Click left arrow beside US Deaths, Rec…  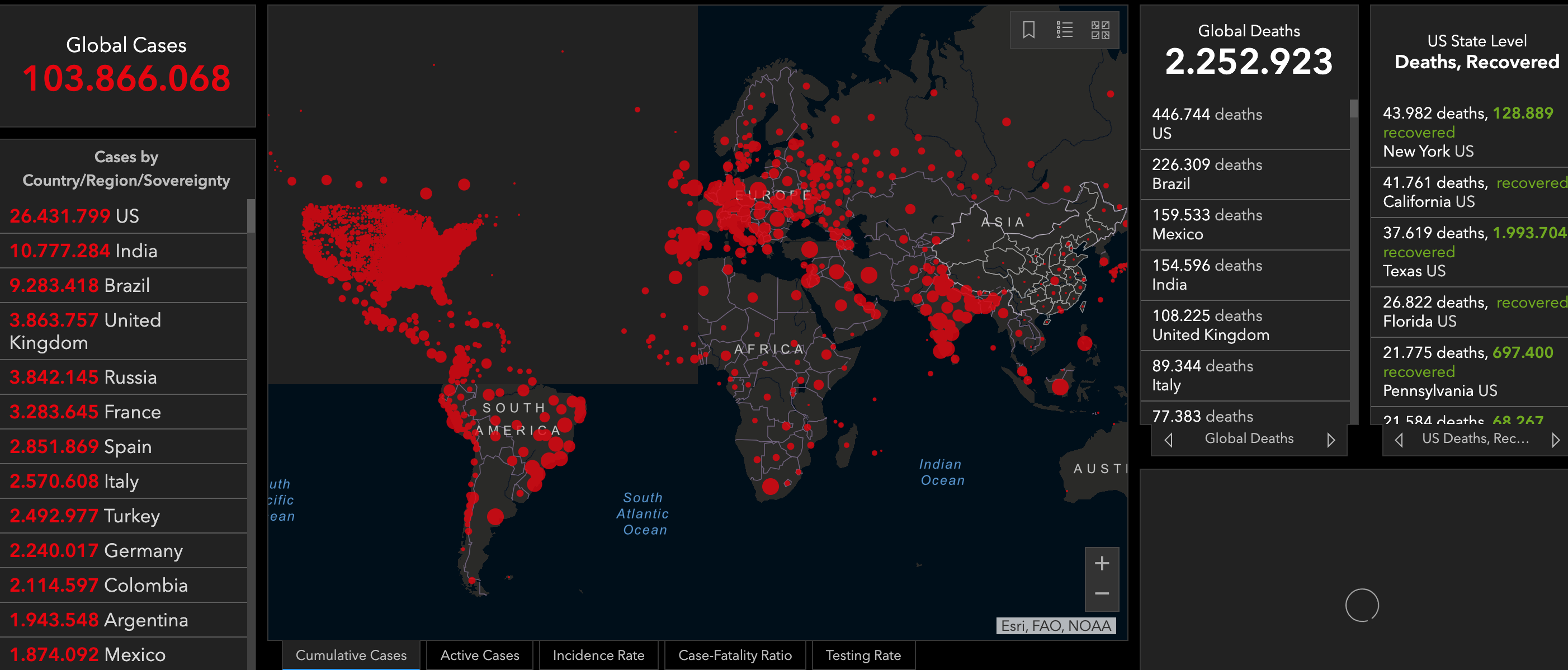point(1399,440)
